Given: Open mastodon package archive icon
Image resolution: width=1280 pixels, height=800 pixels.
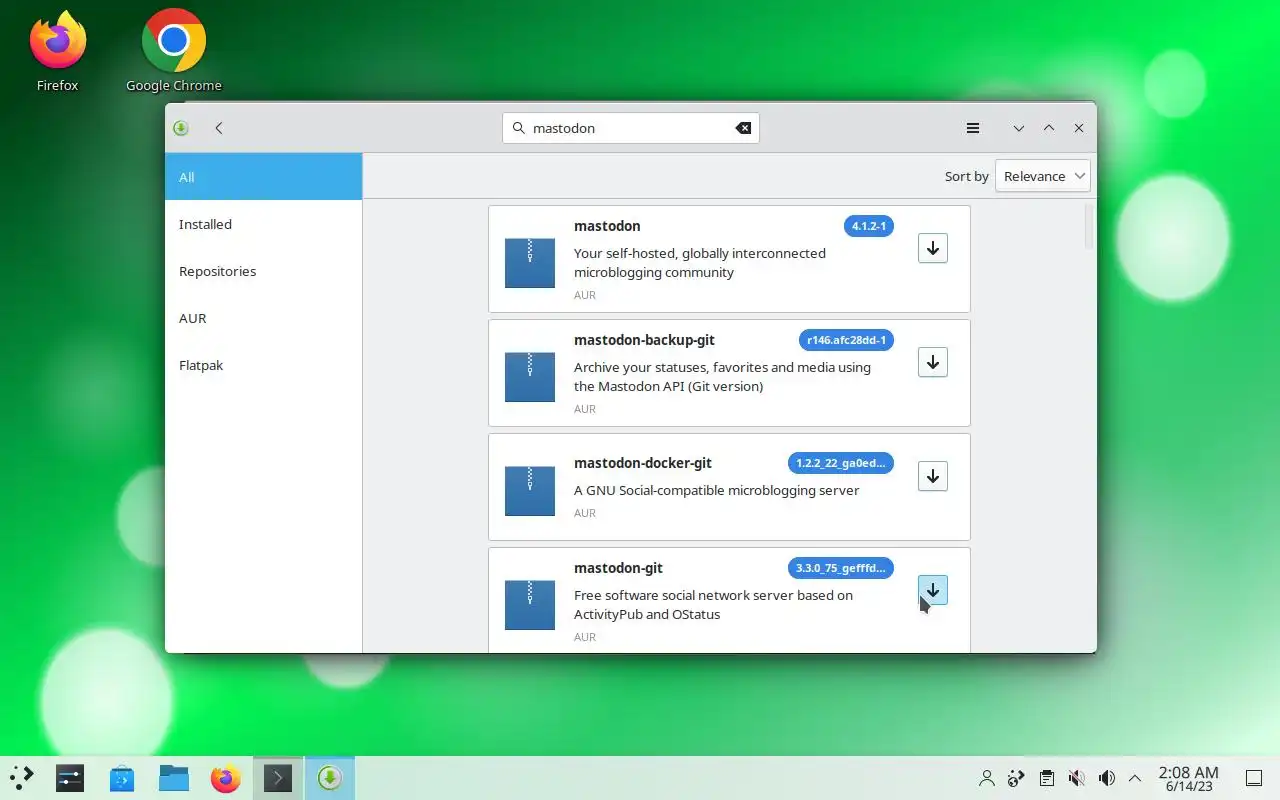Looking at the screenshot, I should coord(529,263).
